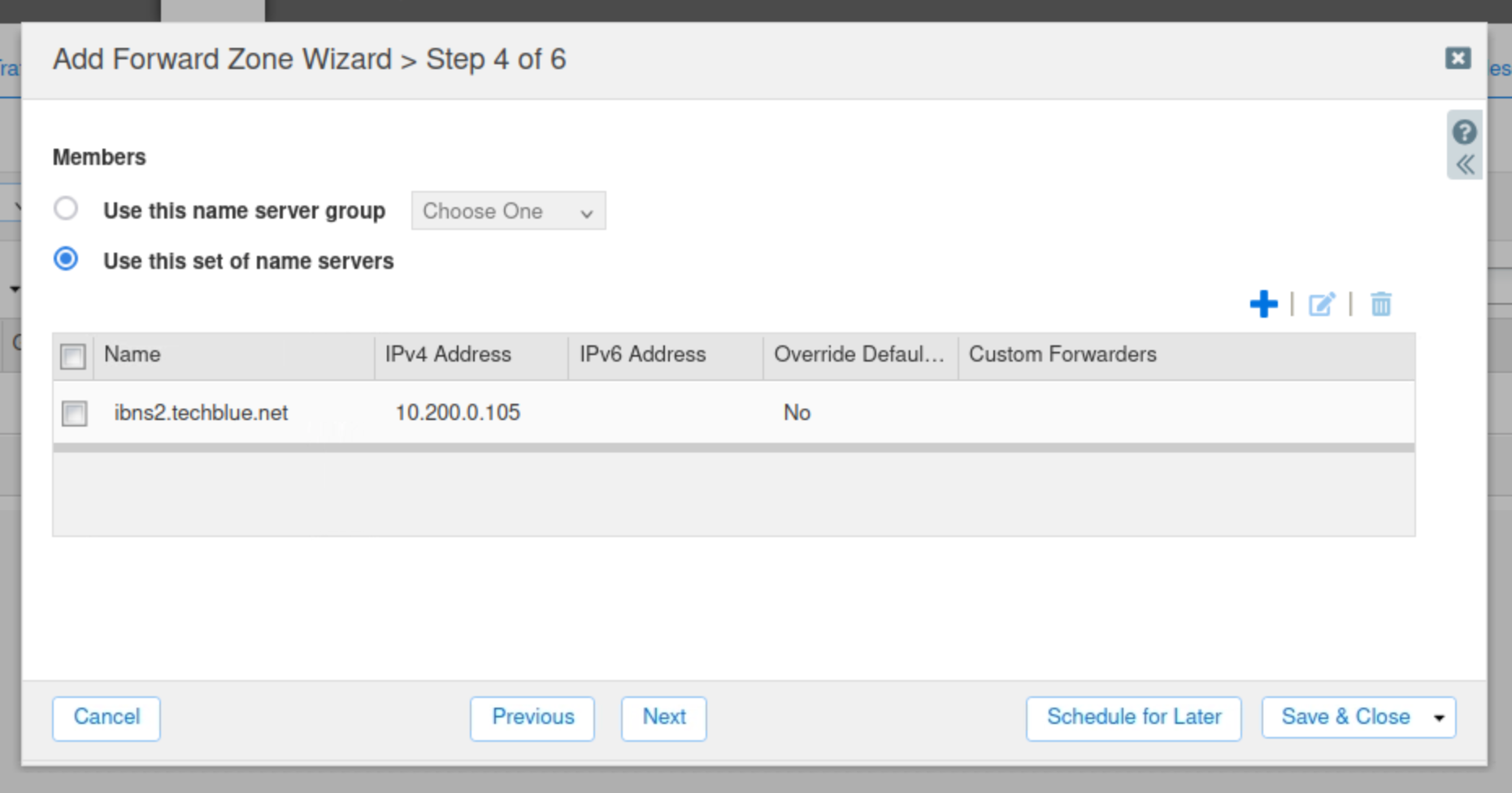Click the Name column header
1512x793 pixels.
tap(133, 355)
